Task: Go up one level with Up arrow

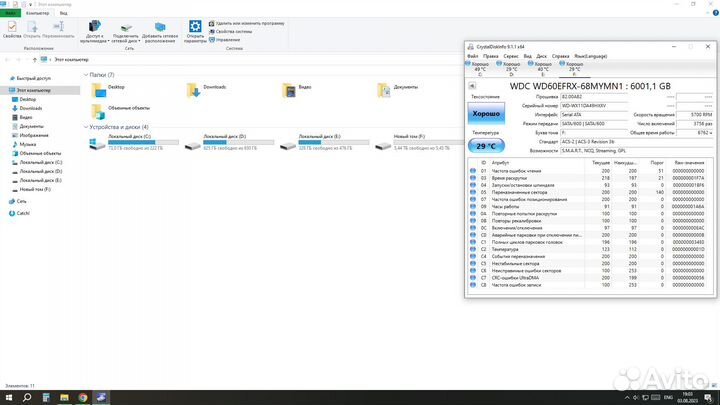Action: point(34,60)
